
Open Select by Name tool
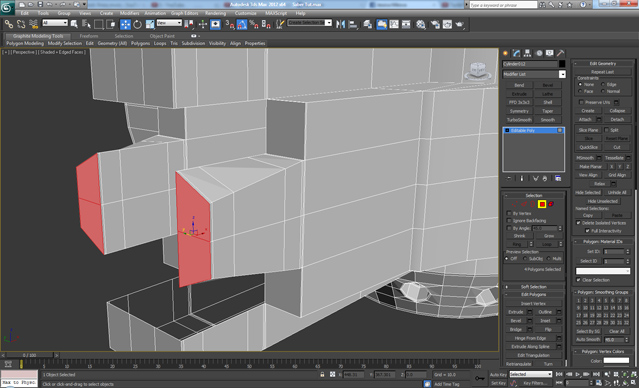pos(86,24)
